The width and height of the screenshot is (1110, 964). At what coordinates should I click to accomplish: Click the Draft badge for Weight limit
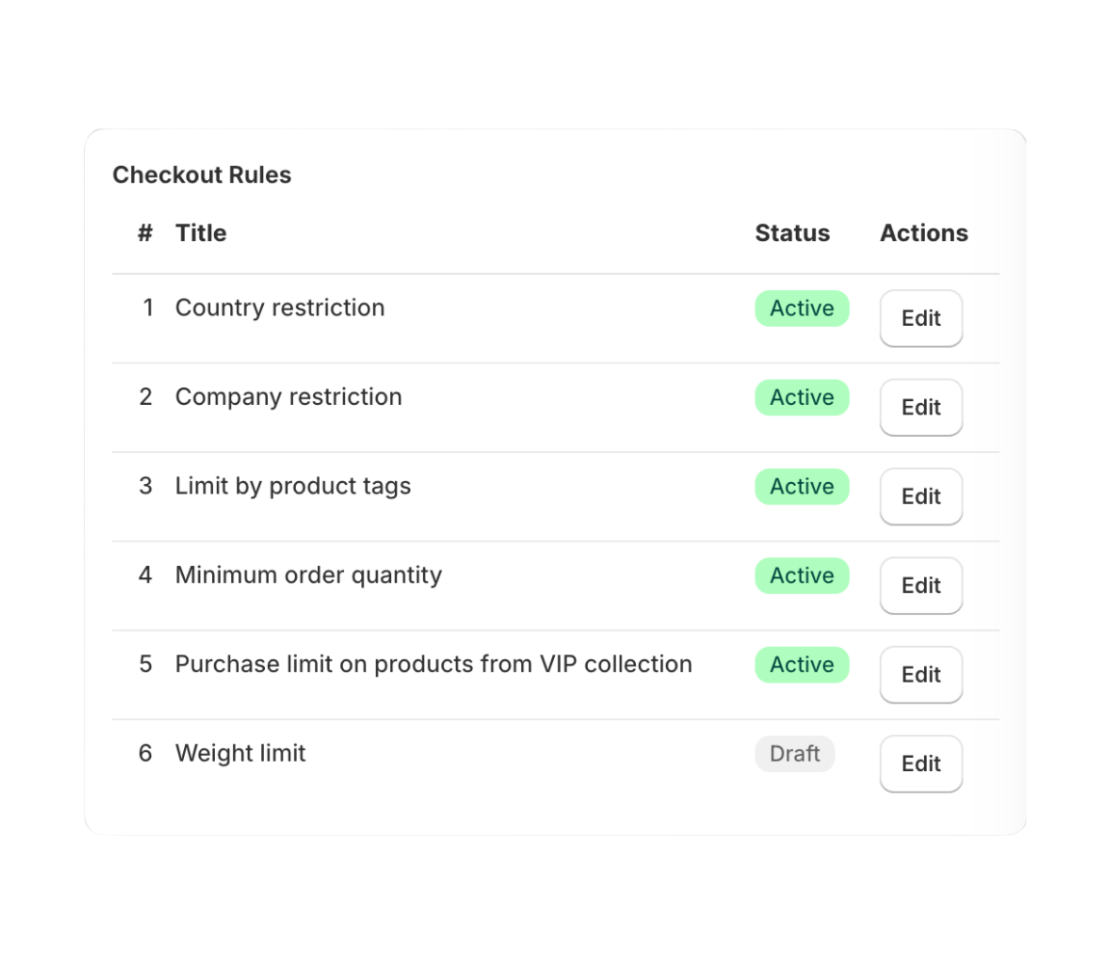click(x=794, y=753)
